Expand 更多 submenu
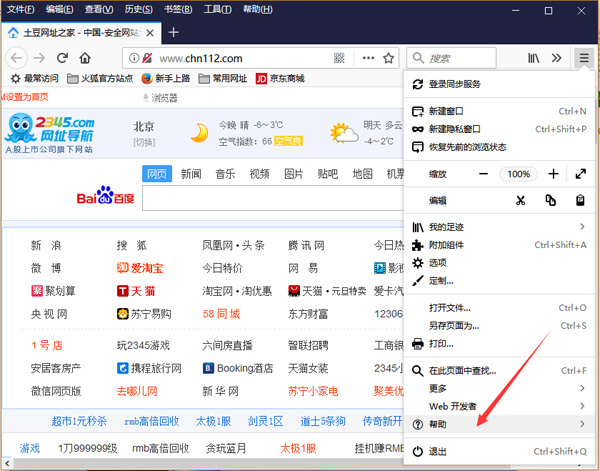 click(499, 388)
